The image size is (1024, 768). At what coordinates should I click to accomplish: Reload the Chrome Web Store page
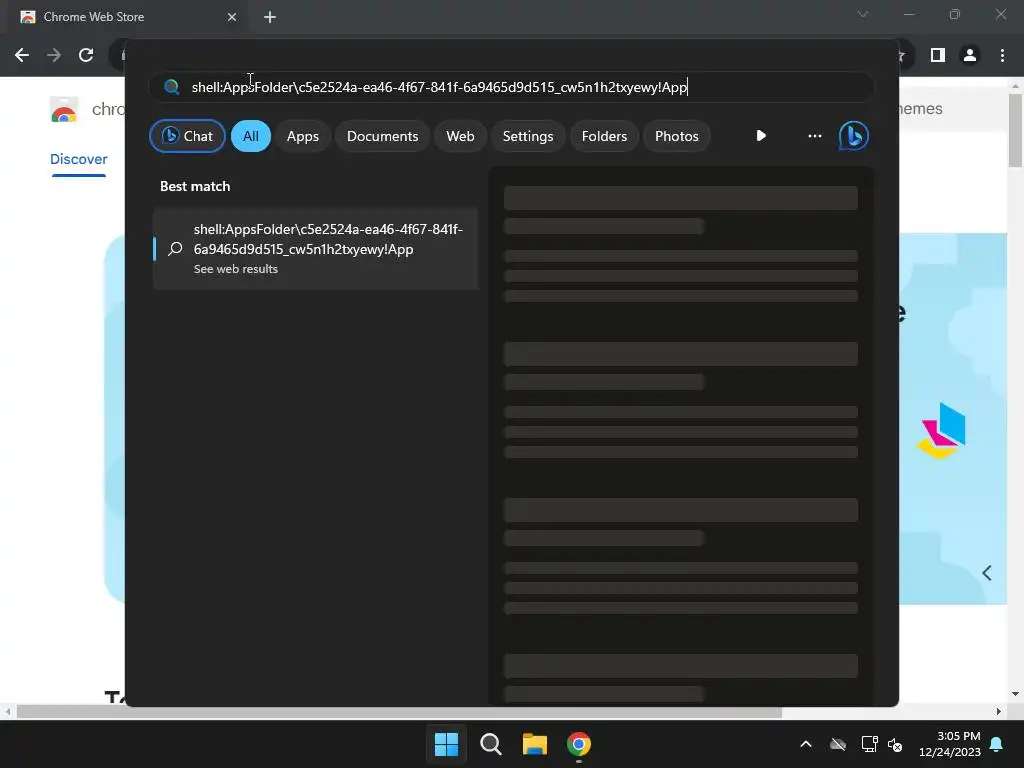[86, 55]
